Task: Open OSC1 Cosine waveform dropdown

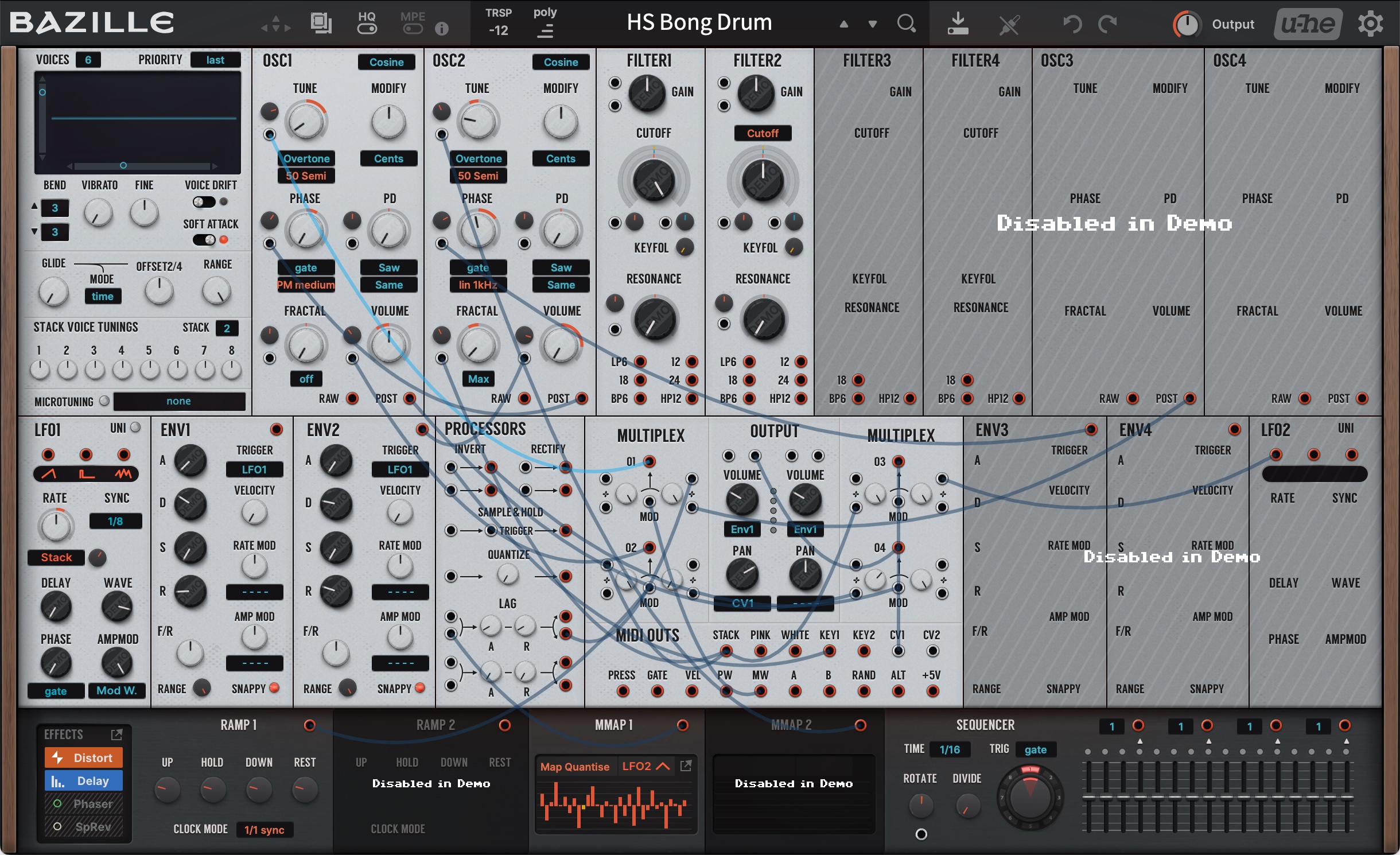Action: pyautogui.click(x=386, y=62)
